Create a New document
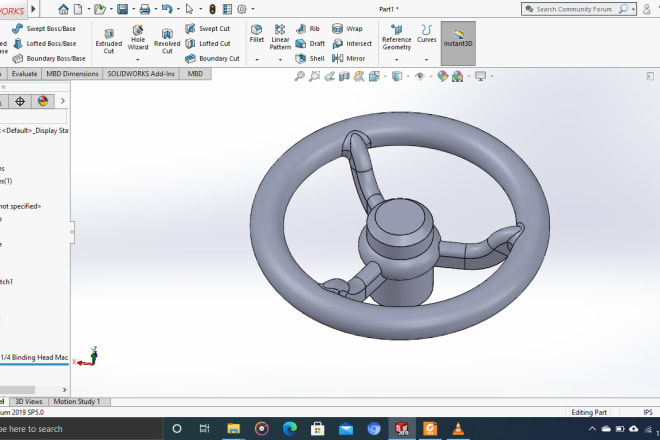This screenshot has width=660, height=440. click(78, 9)
